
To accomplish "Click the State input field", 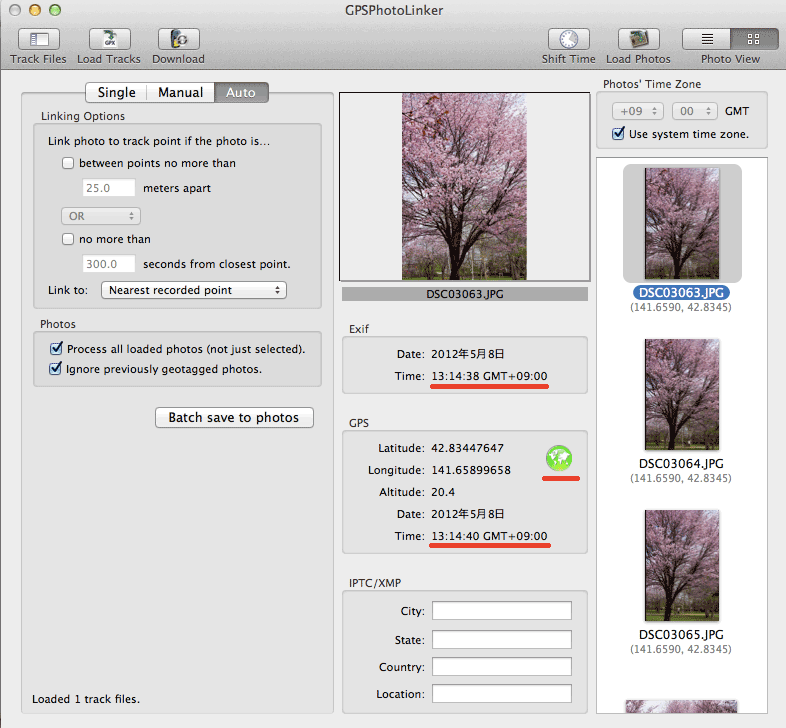I will click(502, 640).
